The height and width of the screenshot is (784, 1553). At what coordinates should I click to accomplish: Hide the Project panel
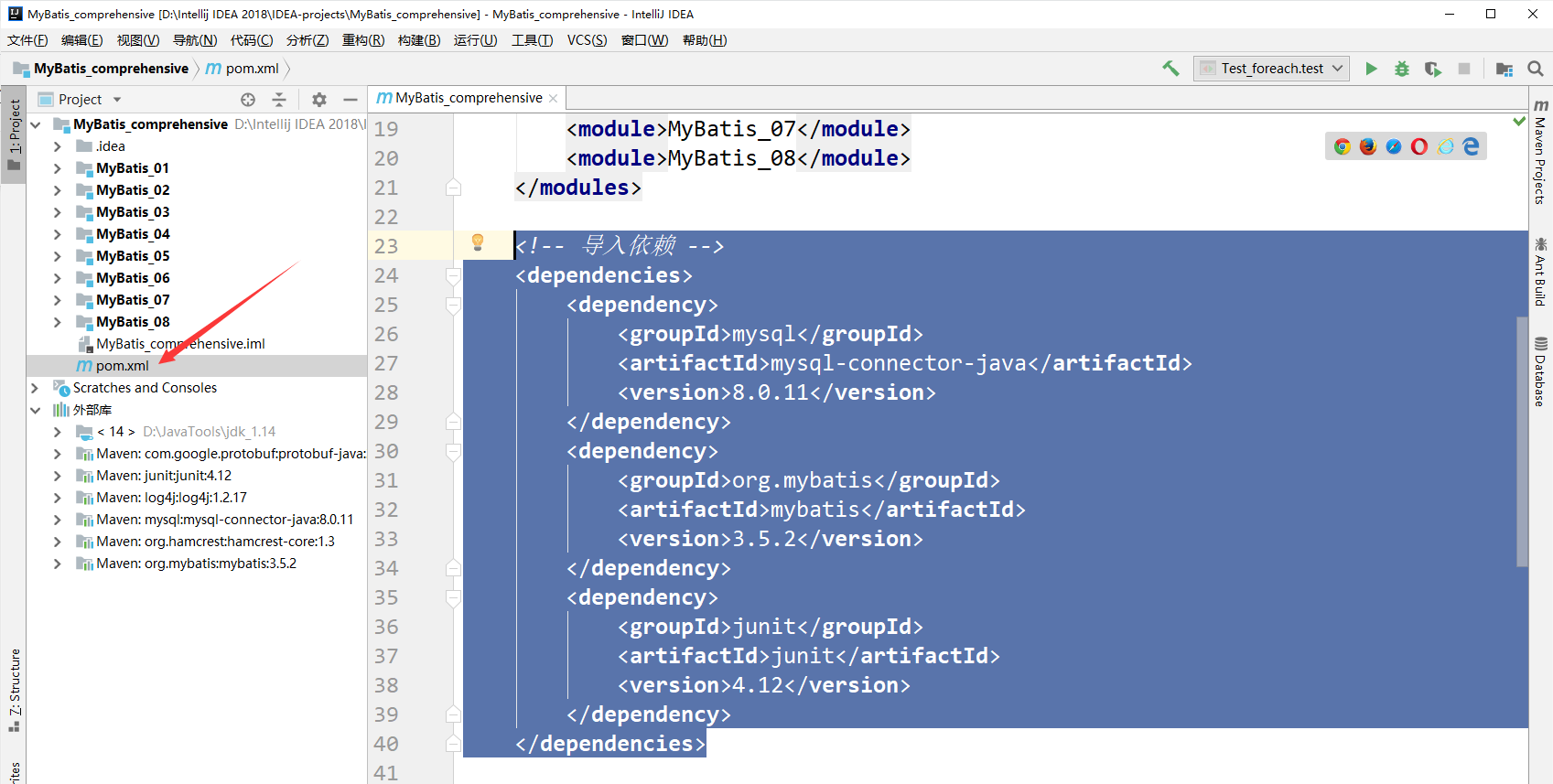[x=351, y=100]
